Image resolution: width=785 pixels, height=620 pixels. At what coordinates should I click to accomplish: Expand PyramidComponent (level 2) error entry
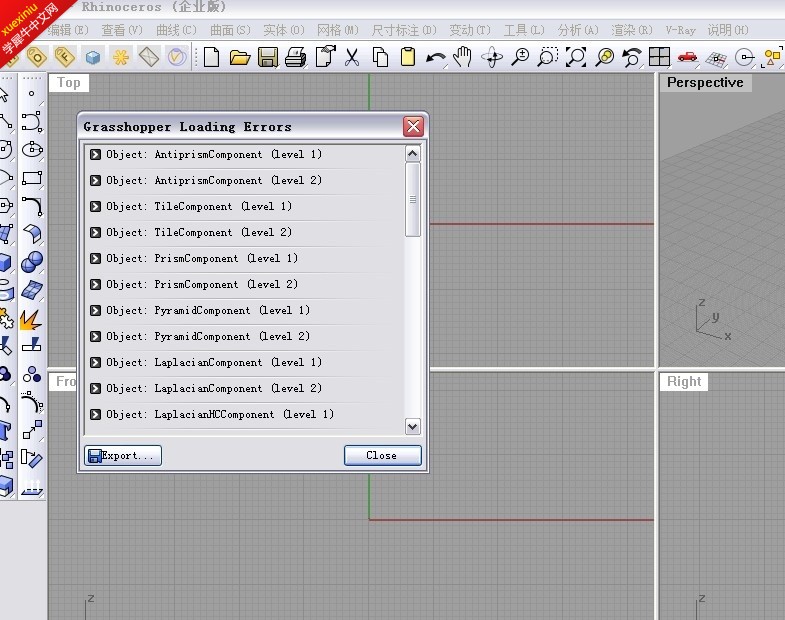95,337
